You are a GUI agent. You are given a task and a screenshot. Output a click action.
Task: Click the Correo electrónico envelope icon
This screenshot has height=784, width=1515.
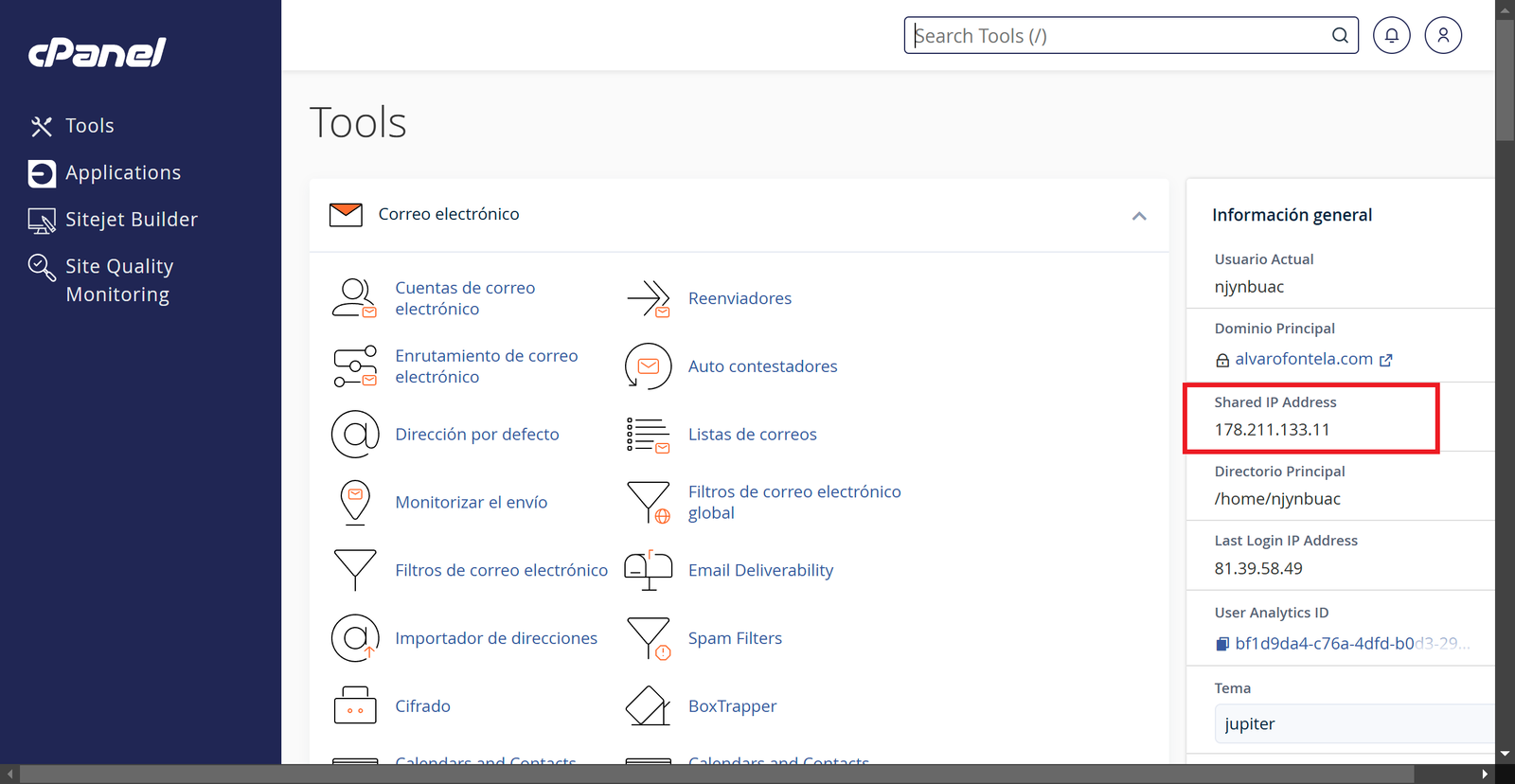(346, 215)
